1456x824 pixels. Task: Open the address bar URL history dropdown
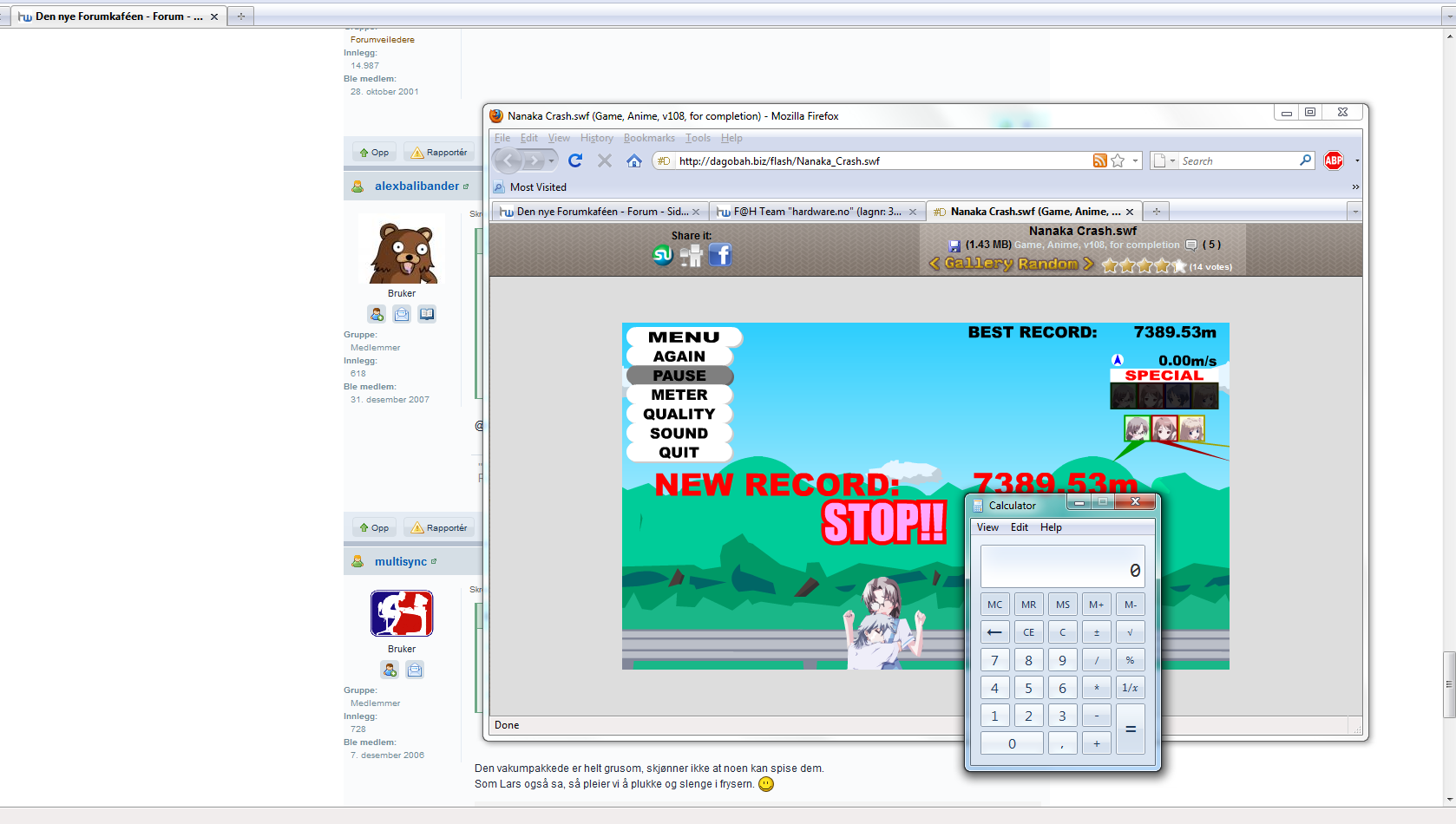pos(1135,160)
